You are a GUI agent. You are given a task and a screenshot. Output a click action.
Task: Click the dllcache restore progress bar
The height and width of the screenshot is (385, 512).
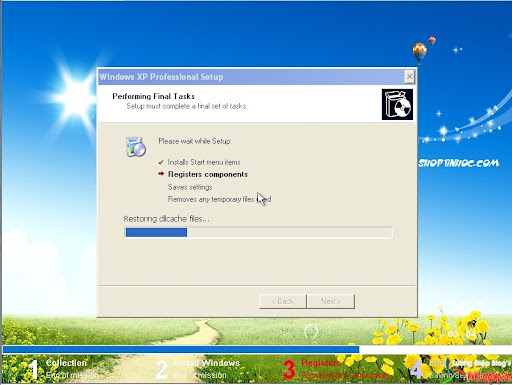258,232
